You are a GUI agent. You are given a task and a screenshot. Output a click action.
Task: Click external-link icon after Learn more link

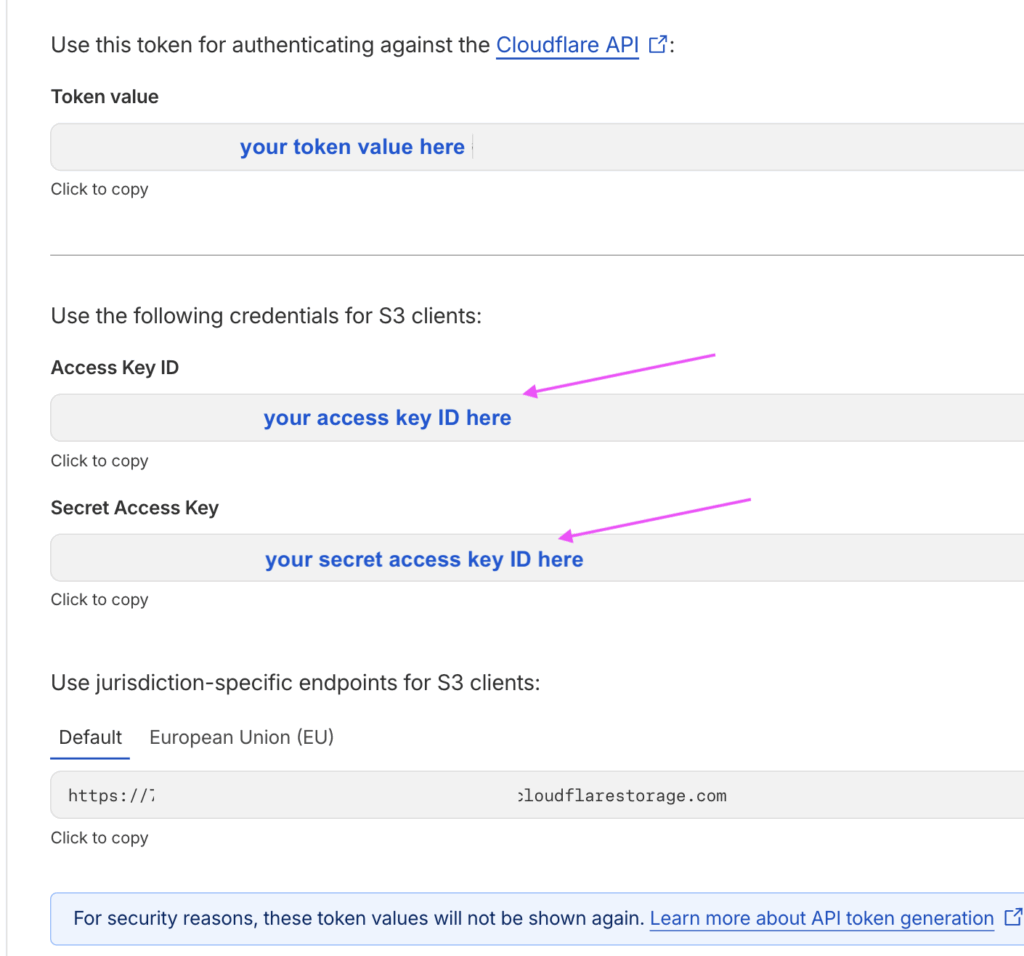click(x=1012, y=917)
